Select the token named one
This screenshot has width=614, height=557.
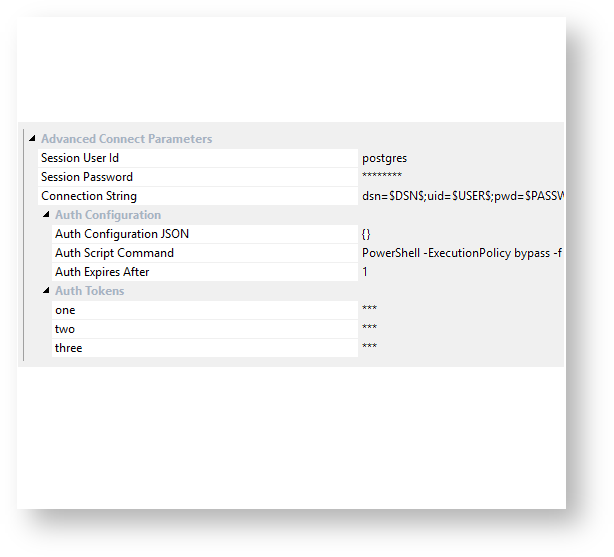tap(205, 310)
